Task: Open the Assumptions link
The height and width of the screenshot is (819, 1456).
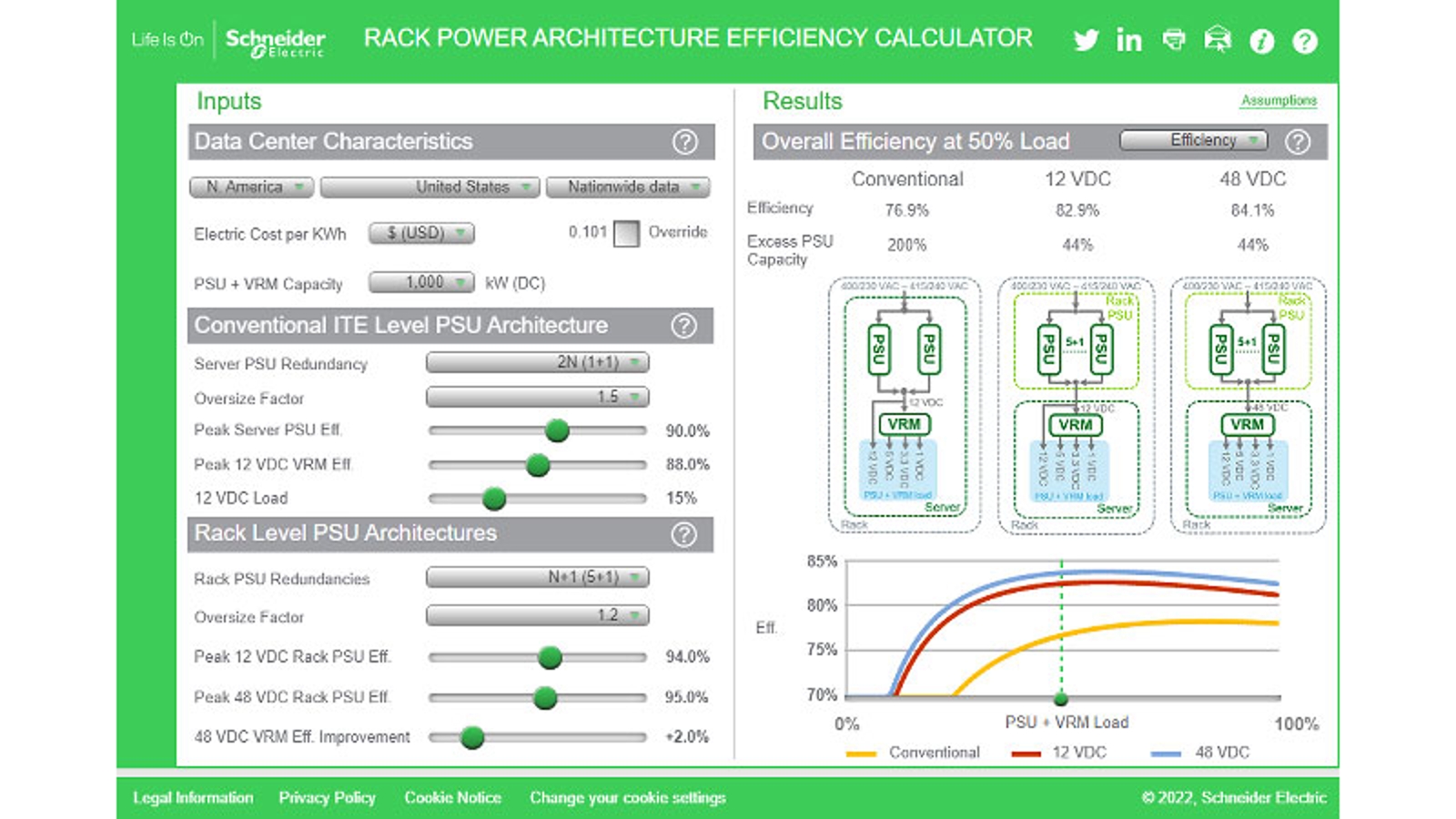Action: [x=1278, y=100]
